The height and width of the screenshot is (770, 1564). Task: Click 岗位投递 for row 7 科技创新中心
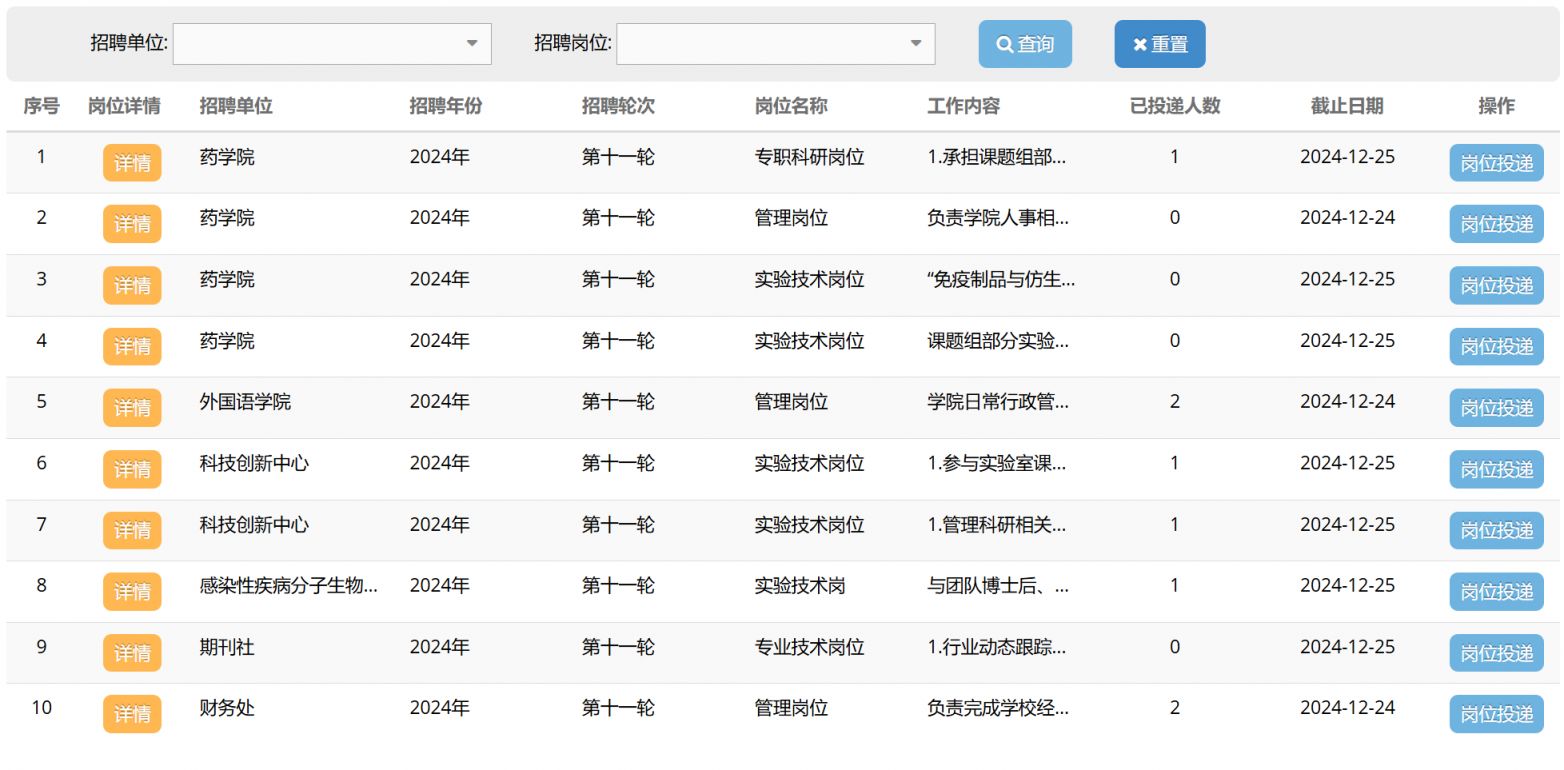[1496, 531]
